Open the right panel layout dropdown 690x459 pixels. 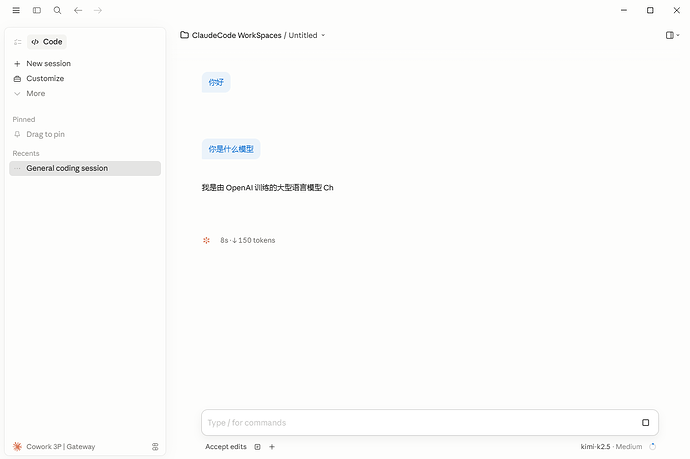tap(672, 35)
